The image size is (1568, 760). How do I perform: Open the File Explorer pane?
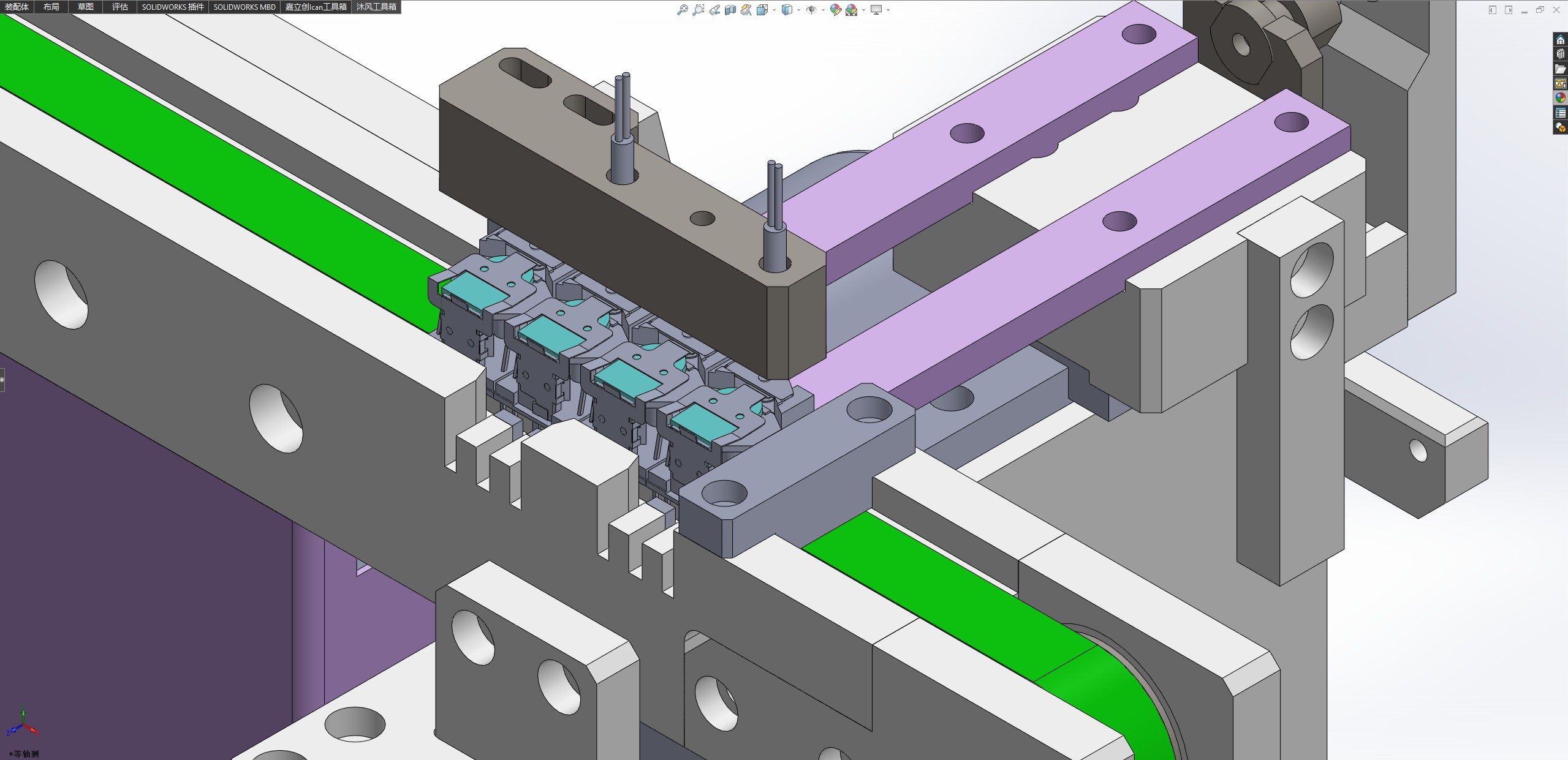[1561, 69]
